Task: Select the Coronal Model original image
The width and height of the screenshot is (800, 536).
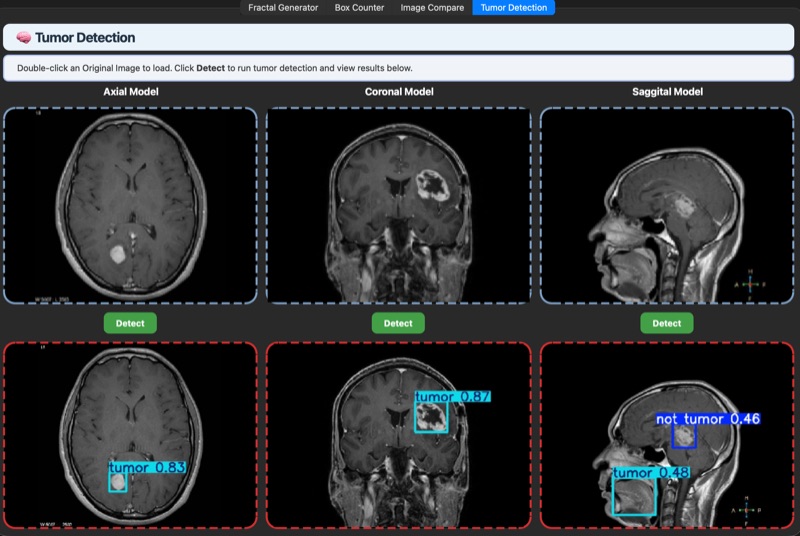Action: [x=398, y=206]
